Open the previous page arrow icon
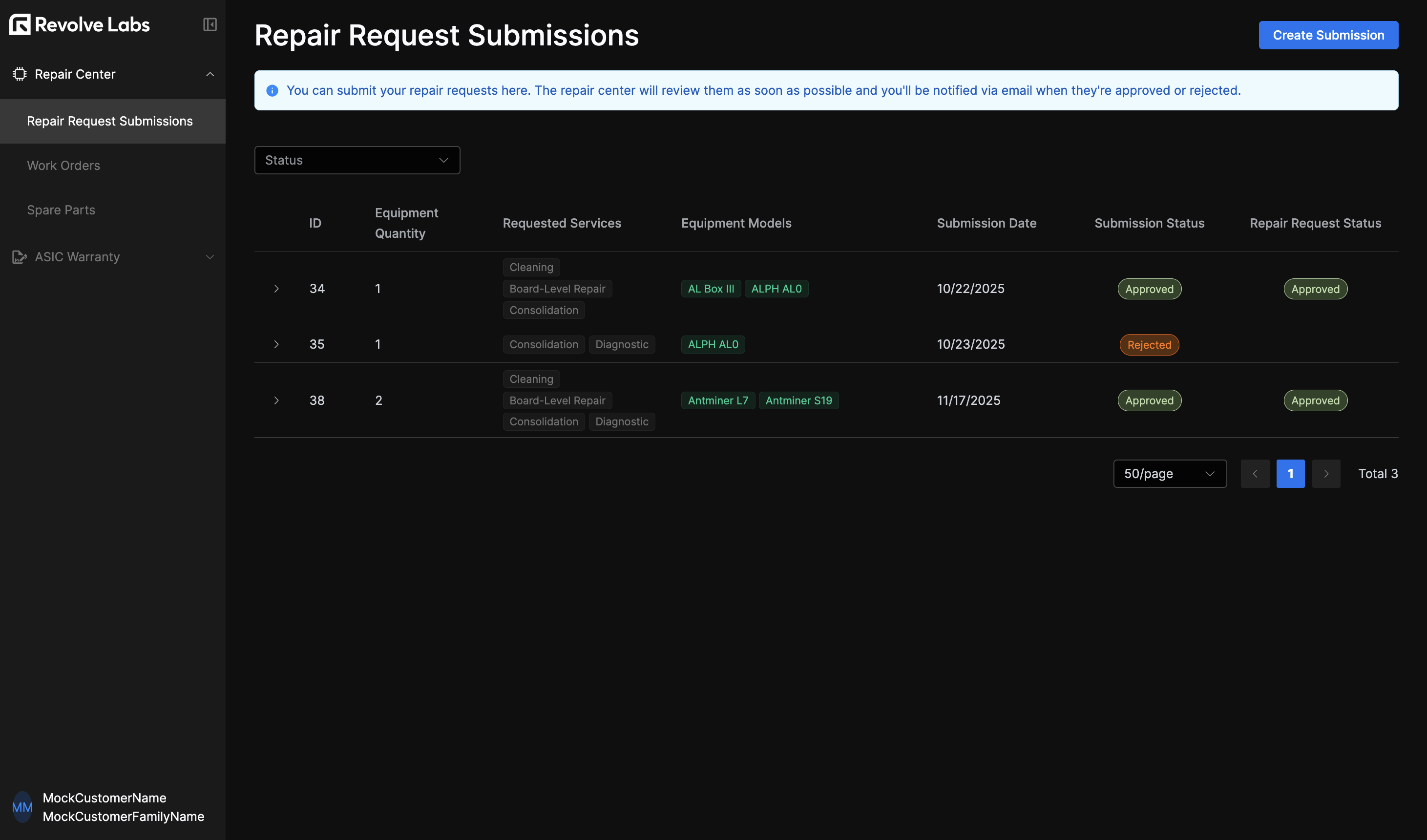This screenshot has width=1427, height=840. (x=1255, y=474)
